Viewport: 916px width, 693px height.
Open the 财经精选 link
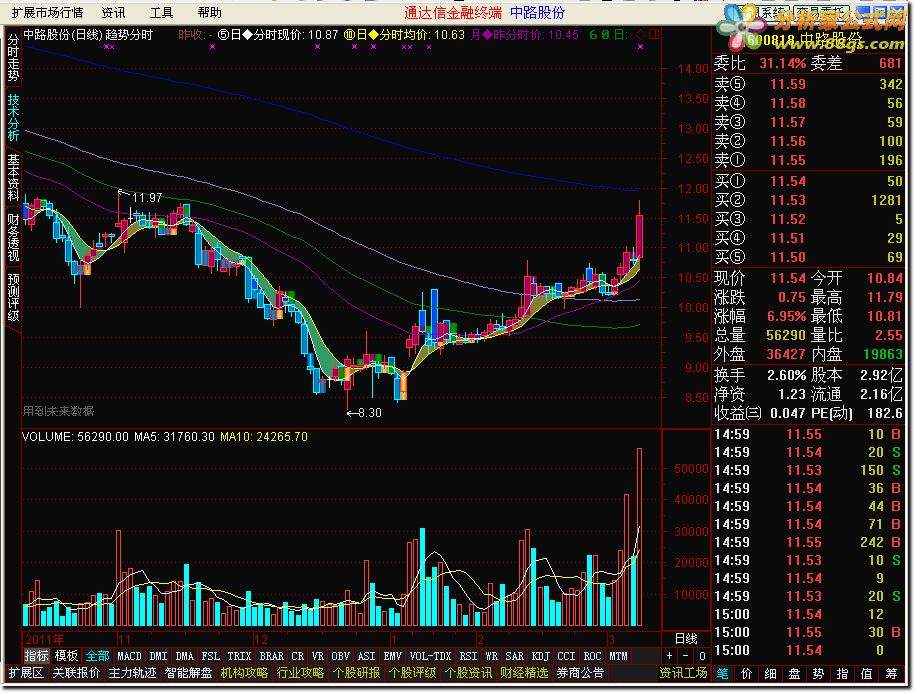tap(525, 673)
